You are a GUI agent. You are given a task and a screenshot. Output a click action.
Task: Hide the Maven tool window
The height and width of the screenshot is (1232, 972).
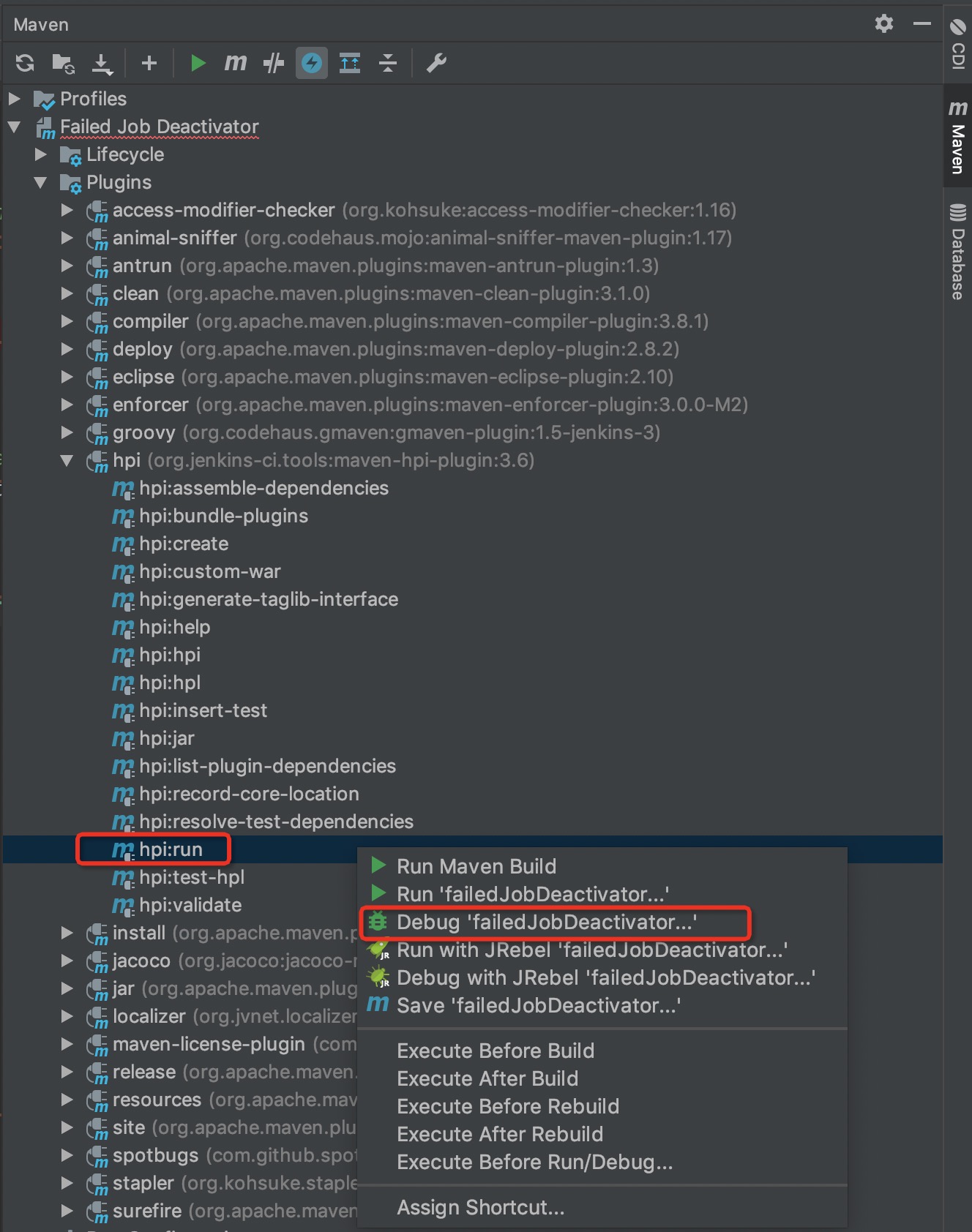[x=922, y=24]
